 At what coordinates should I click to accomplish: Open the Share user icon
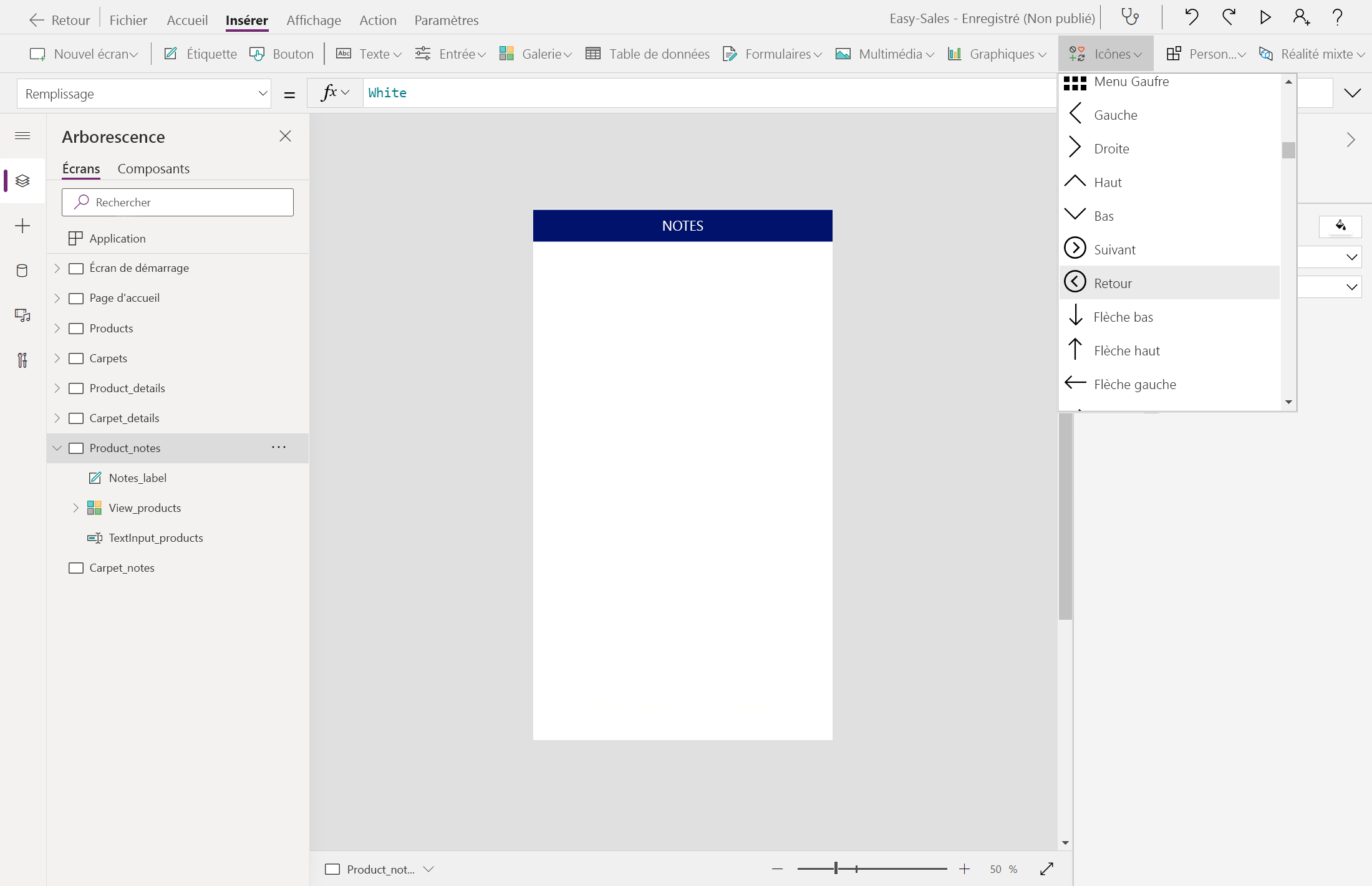click(x=1301, y=17)
